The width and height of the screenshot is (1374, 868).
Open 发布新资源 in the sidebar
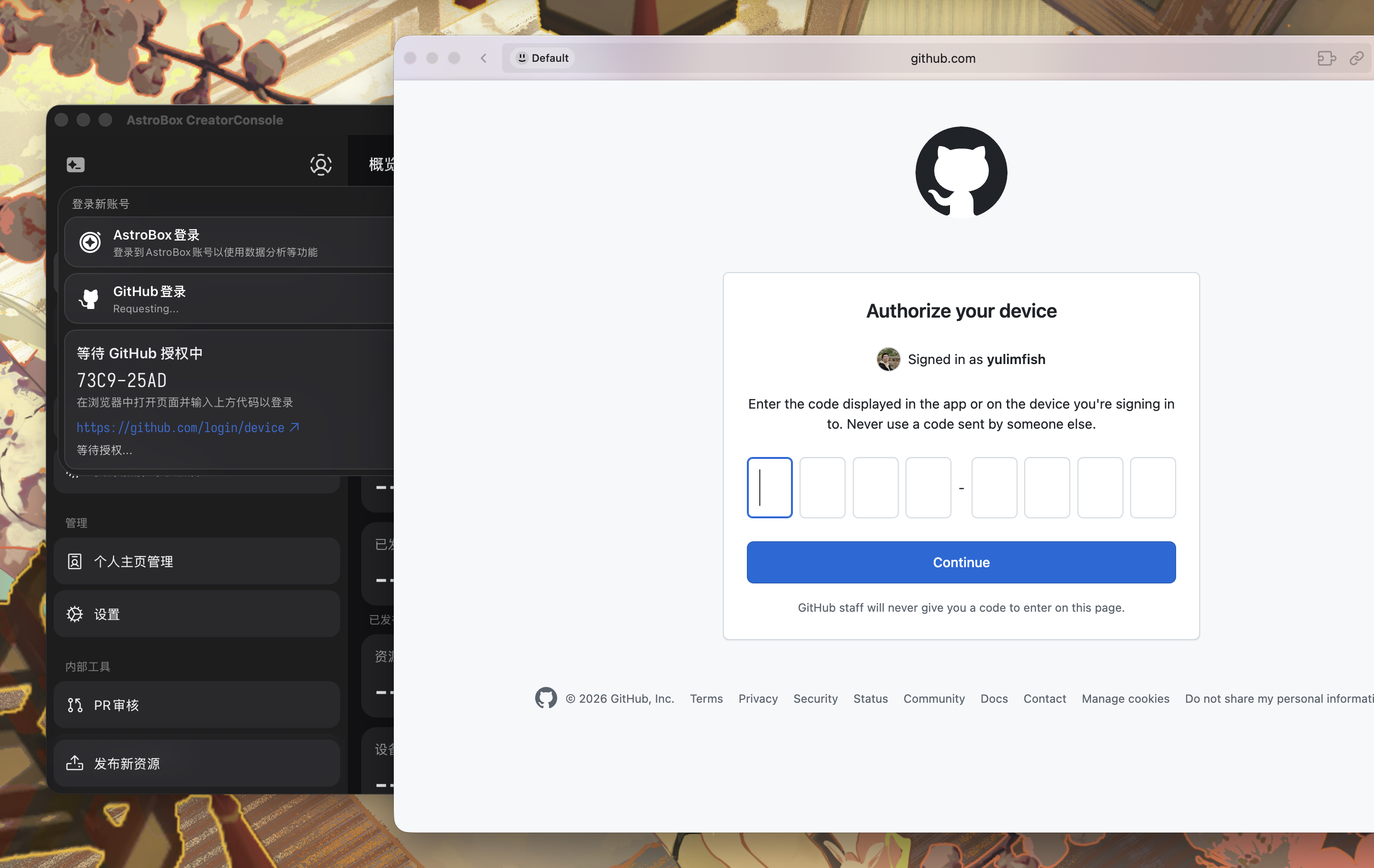coord(197,763)
